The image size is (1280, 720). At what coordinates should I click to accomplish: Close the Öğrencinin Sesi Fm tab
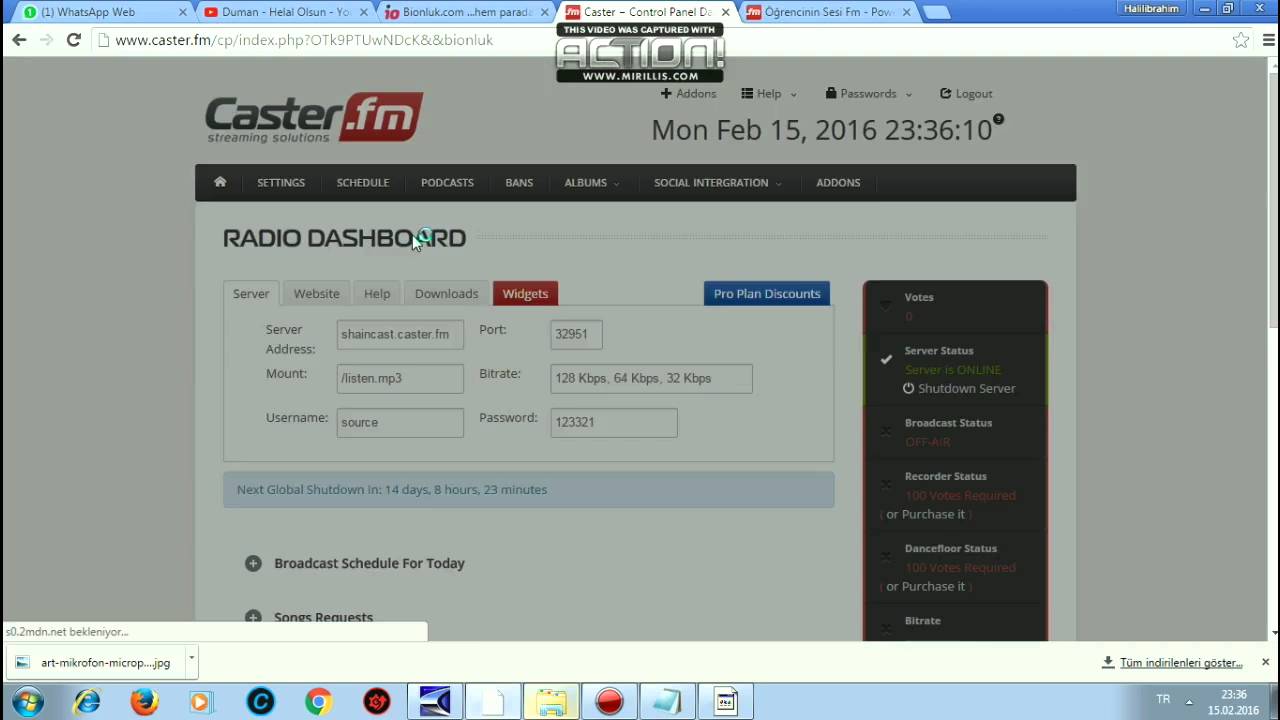906,12
